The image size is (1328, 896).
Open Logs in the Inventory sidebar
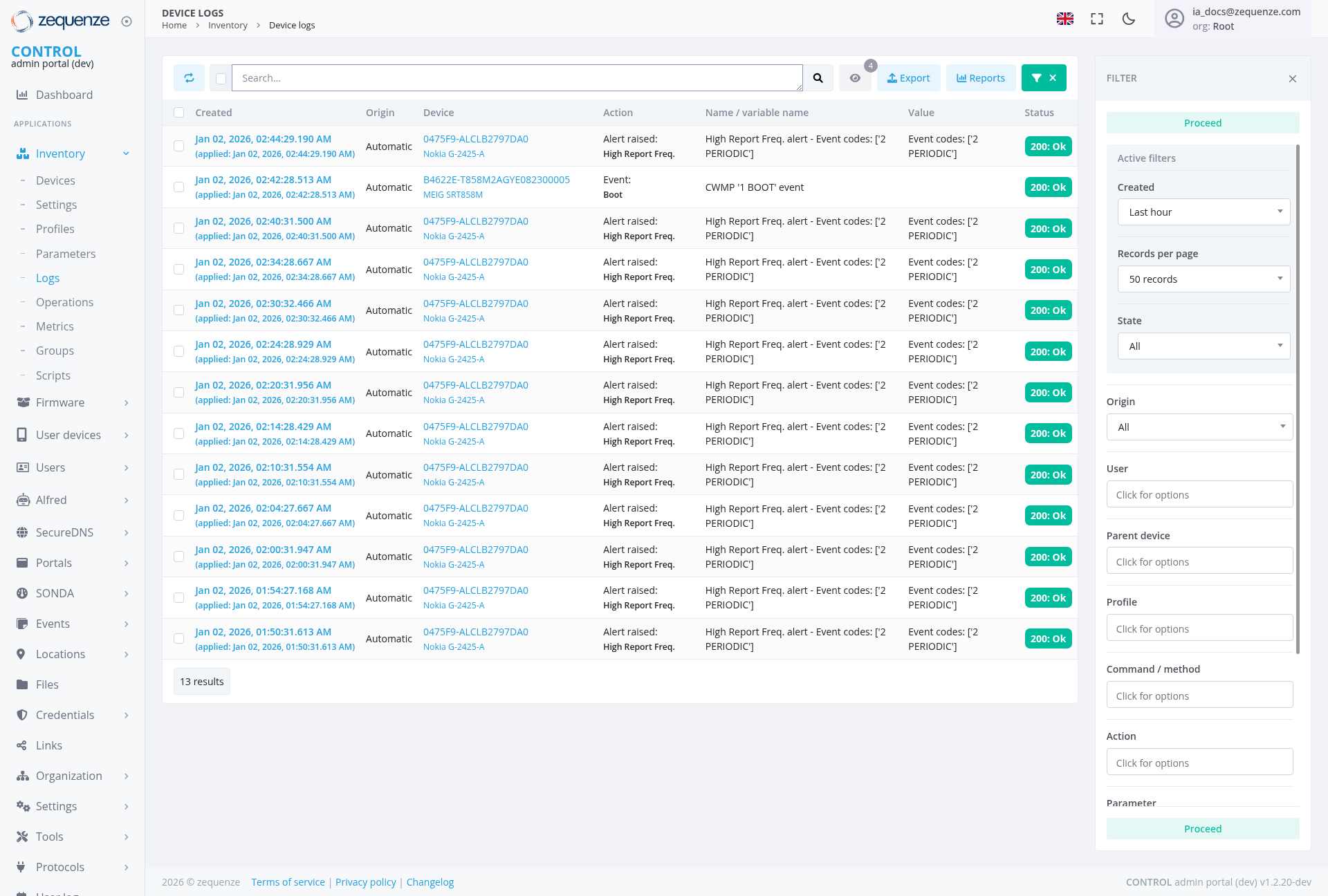48,278
